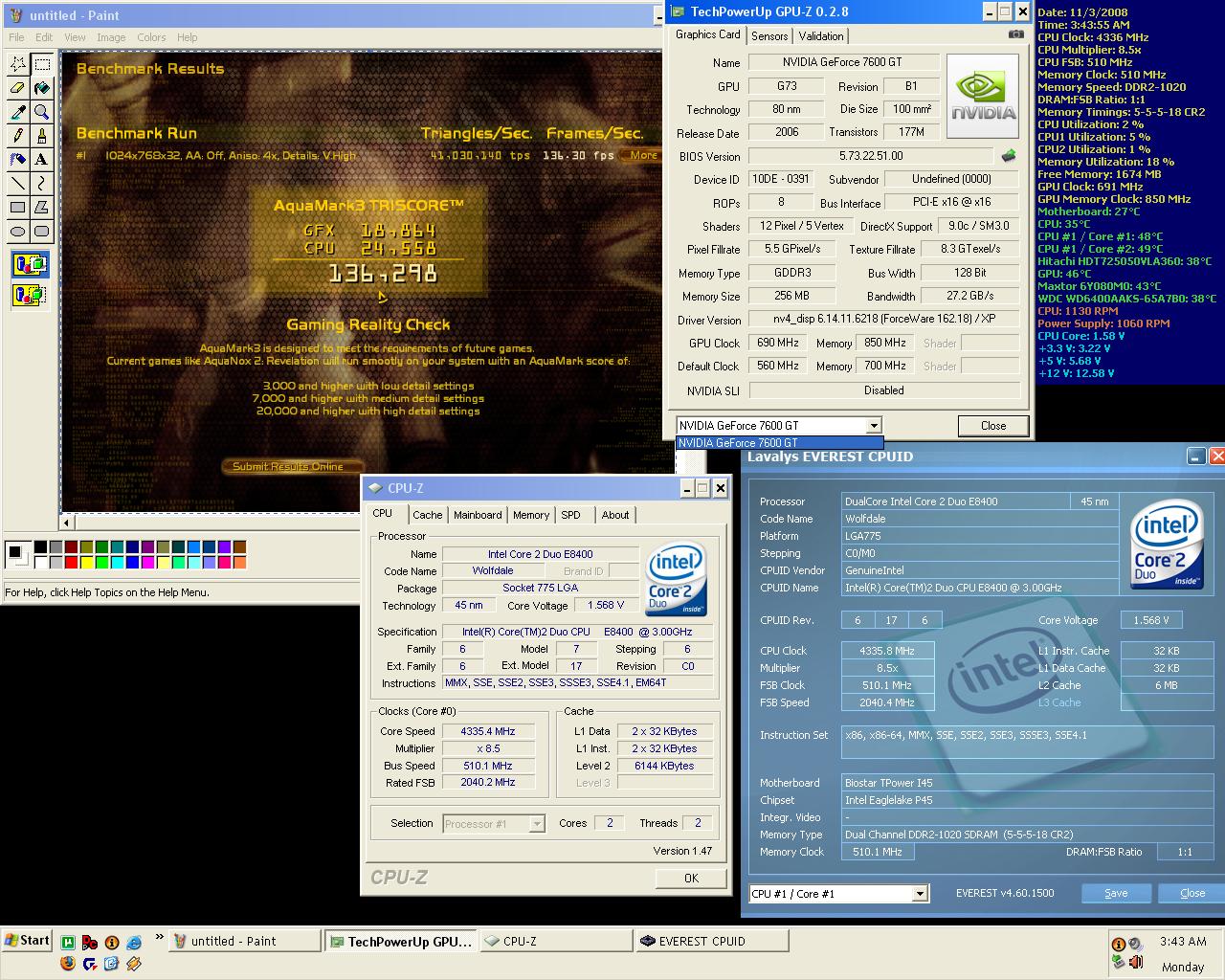Pick the Rectangle shape tool
The width and height of the screenshot is (1225, 980).
tap(18, 207)
